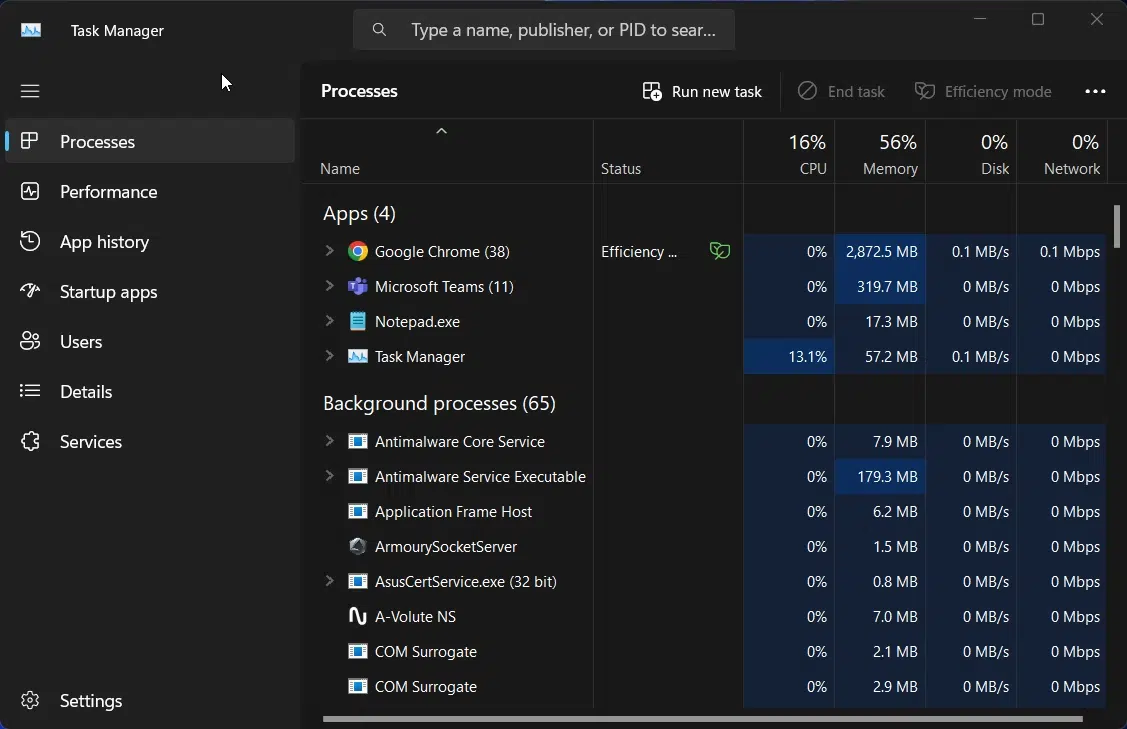1127x729 pixels.
Task: Sort by the Memory column header
Action: click(x=880, y=152)
